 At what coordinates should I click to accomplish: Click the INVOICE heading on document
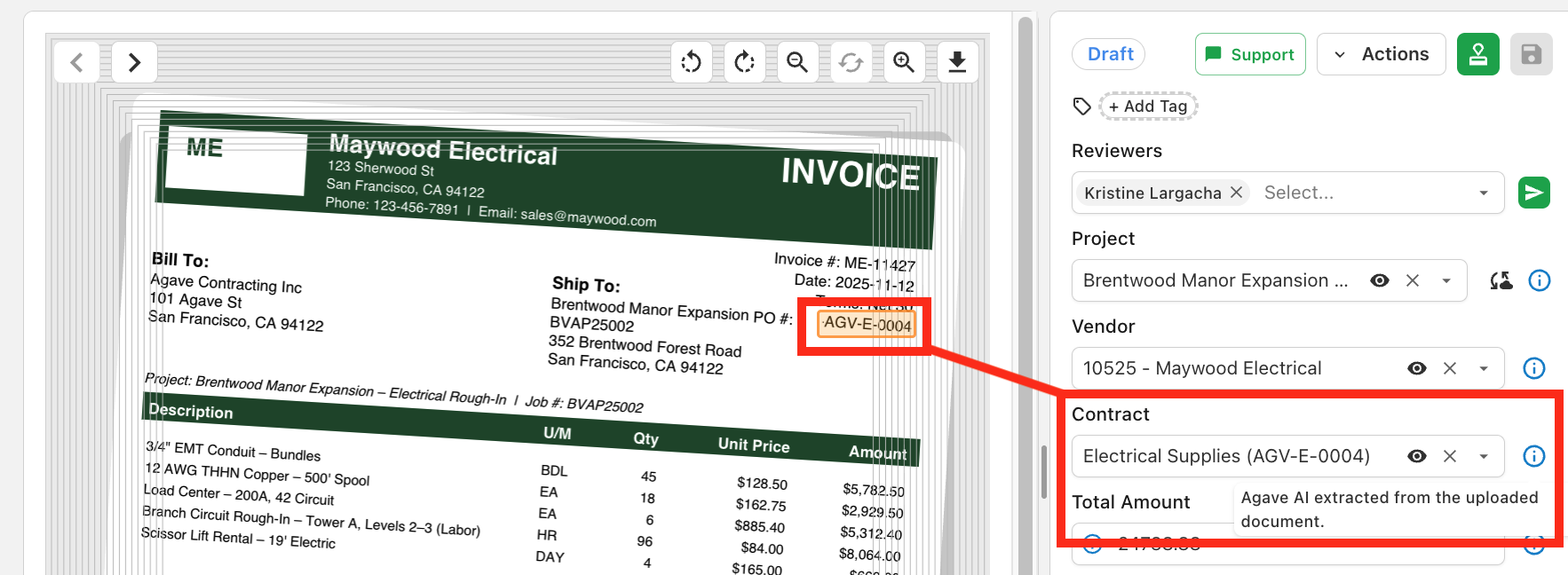tap(851, 174)
